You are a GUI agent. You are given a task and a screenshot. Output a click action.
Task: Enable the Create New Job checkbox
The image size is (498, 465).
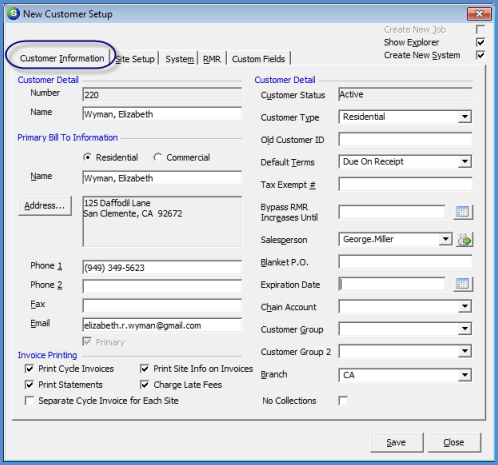(x=480, y=30)
